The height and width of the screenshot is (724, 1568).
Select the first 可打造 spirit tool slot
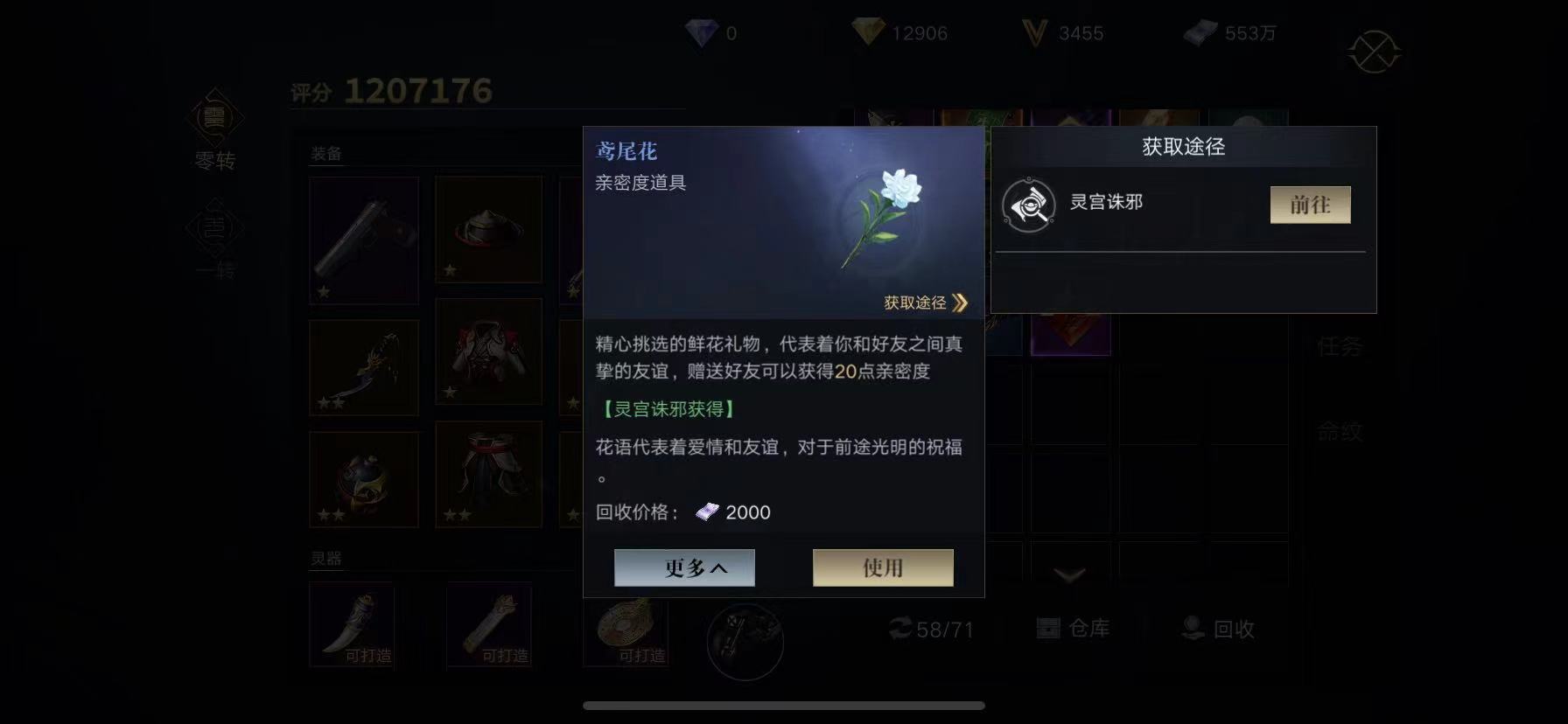(x=352, y=624)
